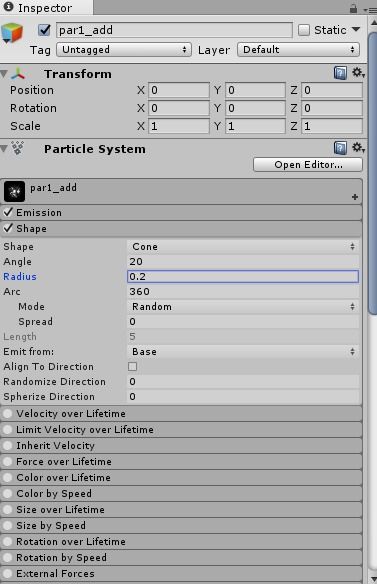Click the Scale Z field
377x584 pixels.
coord(332,126)
